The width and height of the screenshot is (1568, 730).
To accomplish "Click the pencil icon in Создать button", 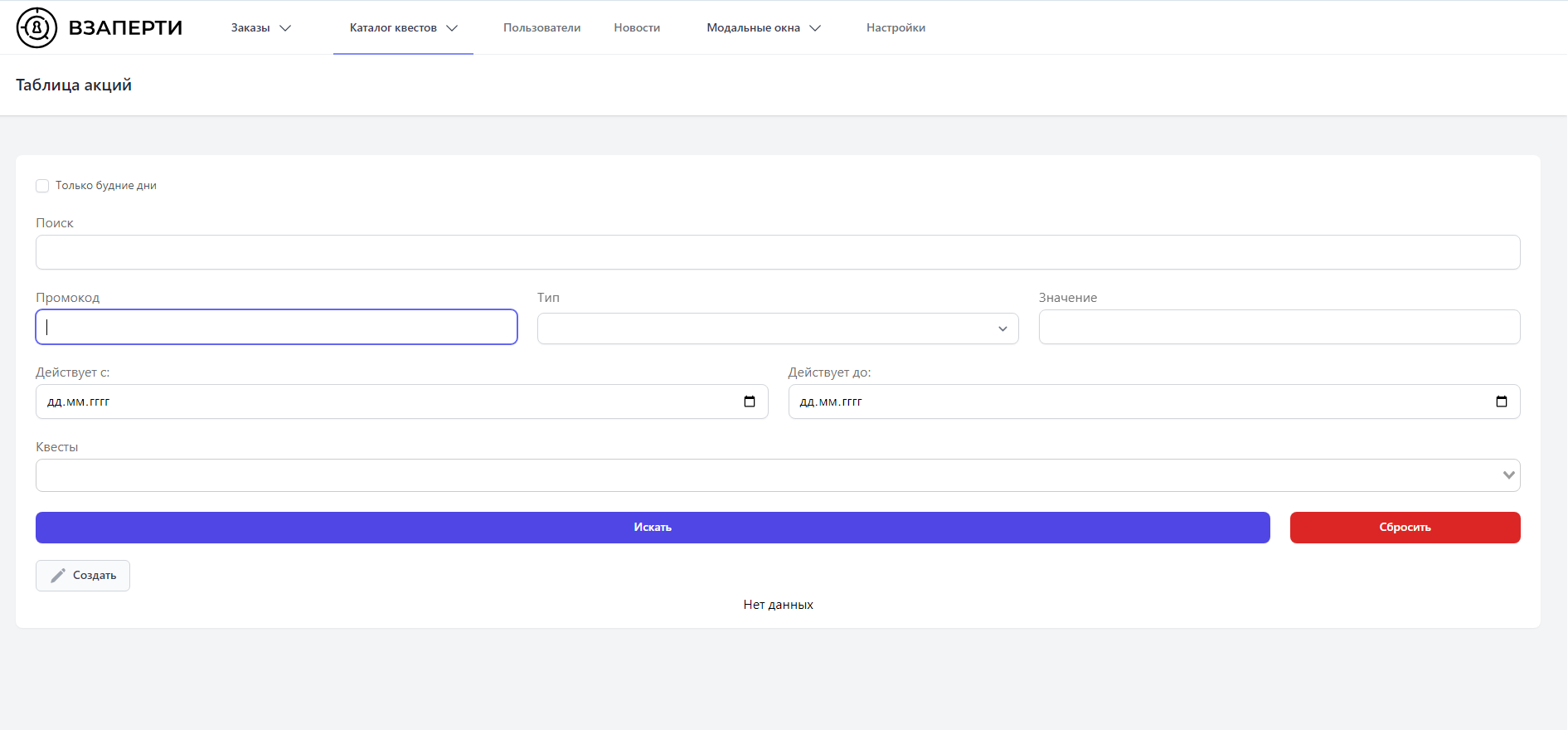I will (x=58, y=576).
